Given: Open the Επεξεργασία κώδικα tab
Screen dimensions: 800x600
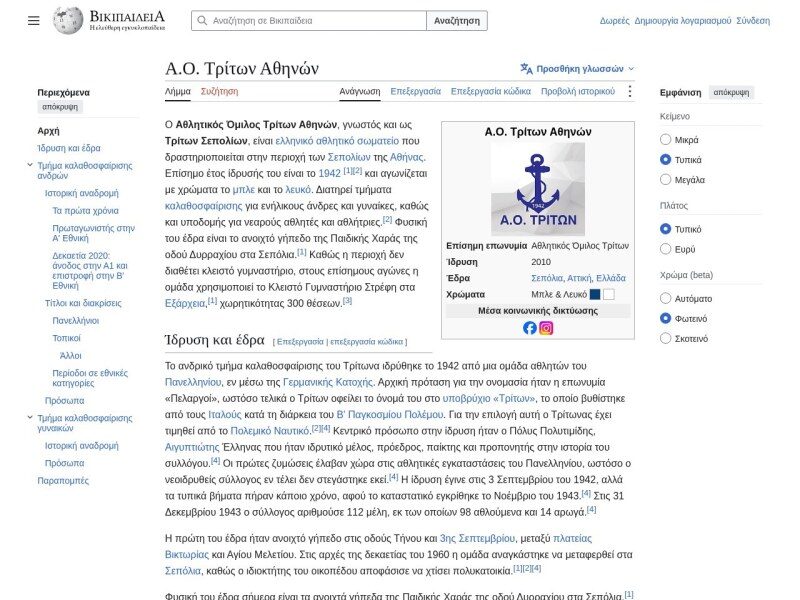Looking at the screenshot, I should coord(491,91).
